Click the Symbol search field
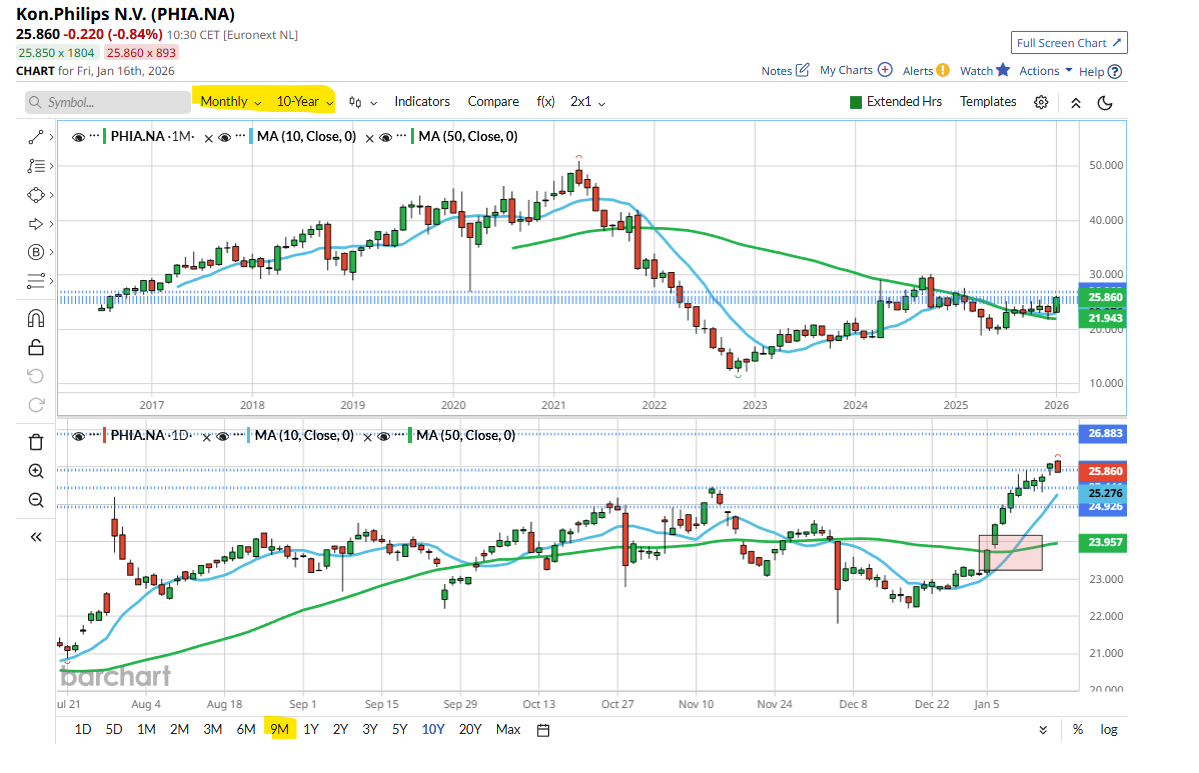 [x=108, y=102]
